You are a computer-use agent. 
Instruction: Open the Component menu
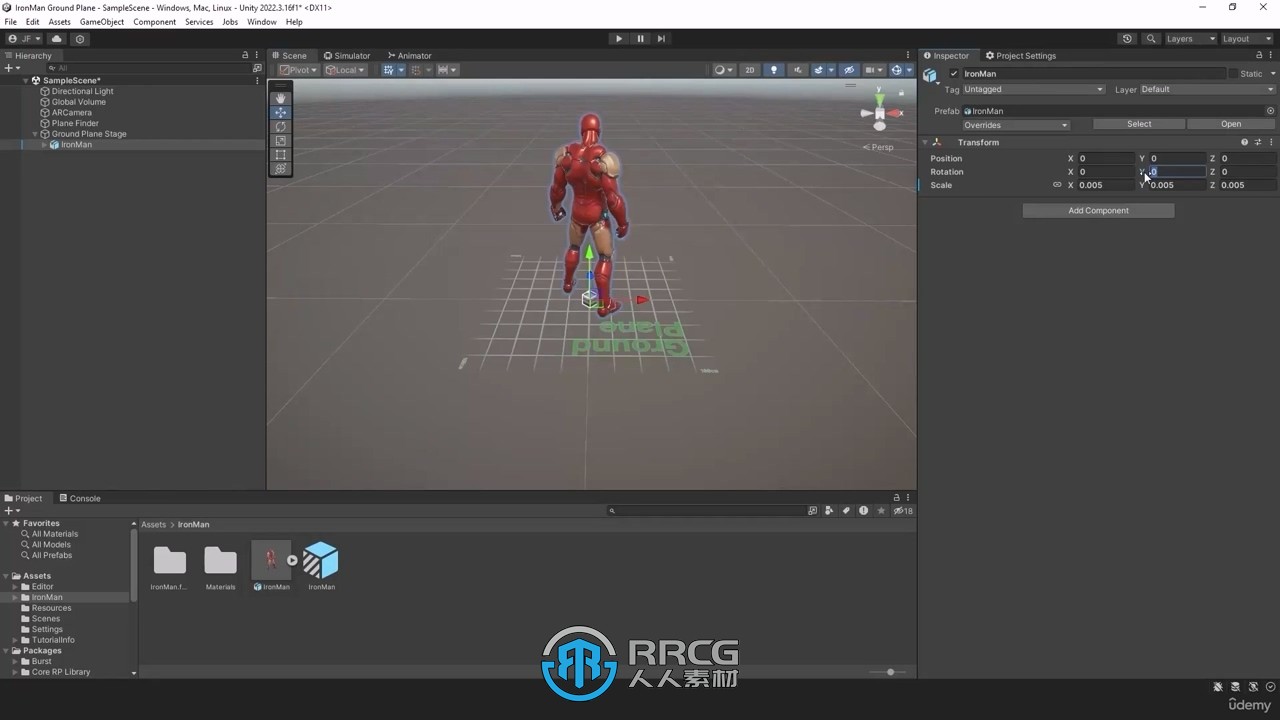coord(154,22)
